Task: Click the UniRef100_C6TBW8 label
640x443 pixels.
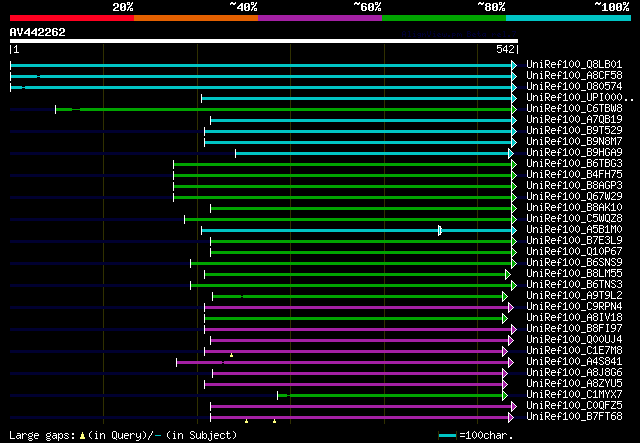Action: (x=574, y=109)
